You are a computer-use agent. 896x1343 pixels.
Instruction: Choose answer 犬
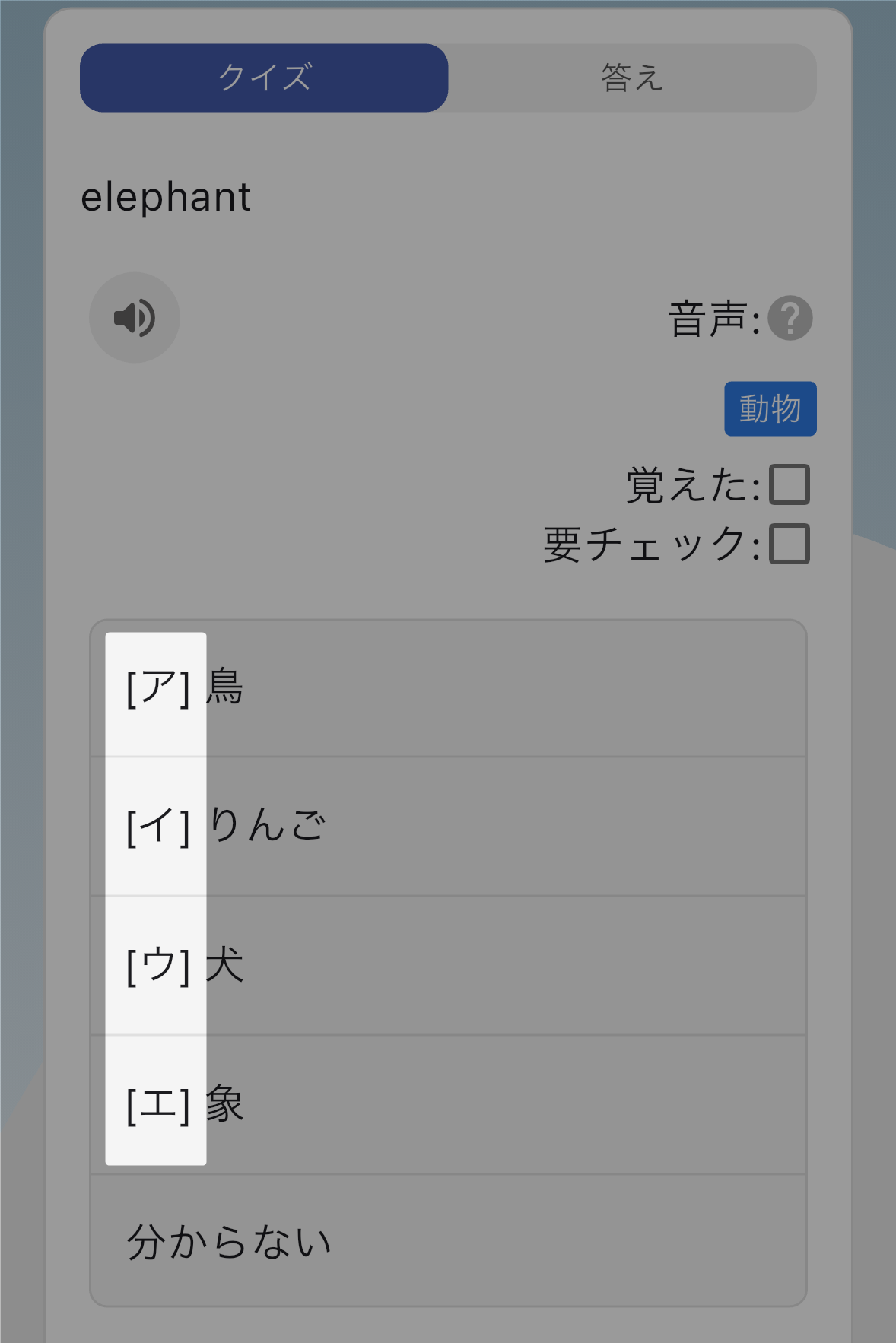pos(449,966)
